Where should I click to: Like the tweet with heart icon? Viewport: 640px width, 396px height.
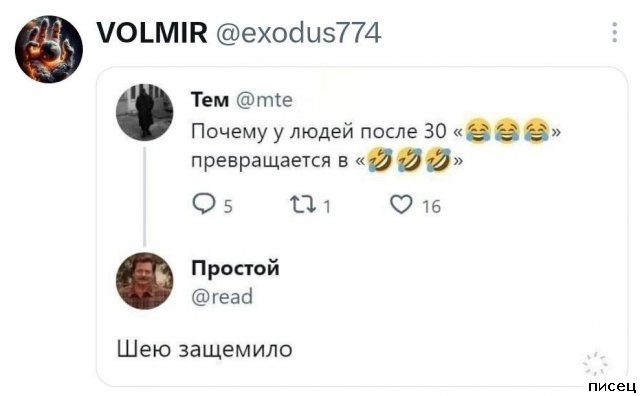401,204
